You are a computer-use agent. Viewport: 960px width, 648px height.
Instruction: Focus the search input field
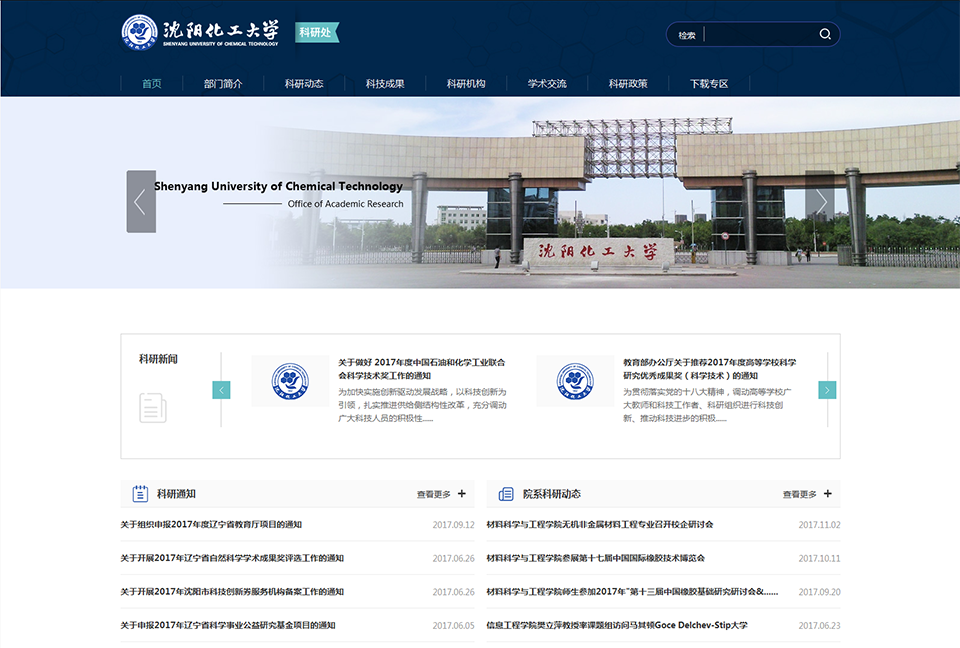[x=760, y=34]
